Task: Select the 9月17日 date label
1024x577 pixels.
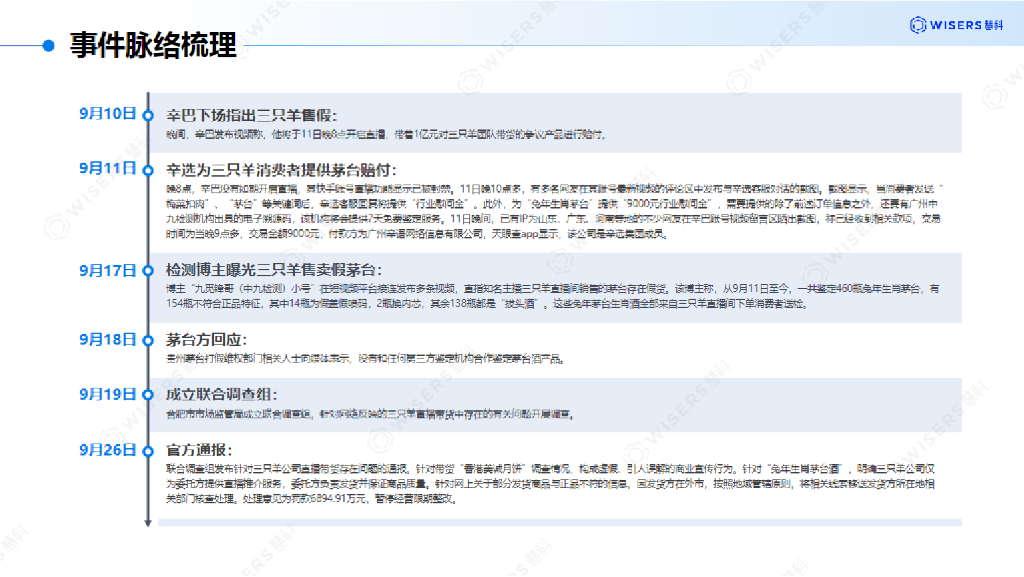Action: click(x=108, y=270)
